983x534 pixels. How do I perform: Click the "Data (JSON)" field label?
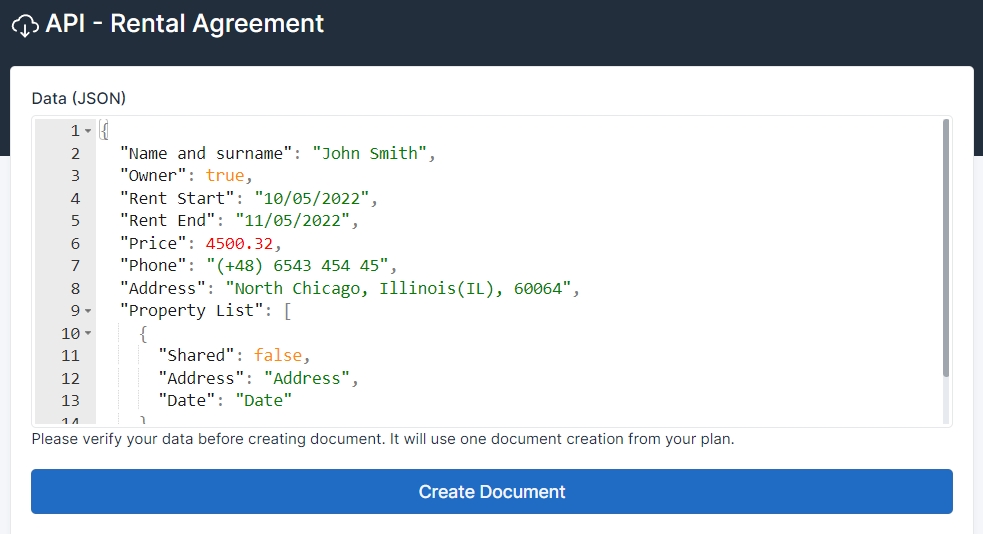pyautogui.click(x=79, y=98)
